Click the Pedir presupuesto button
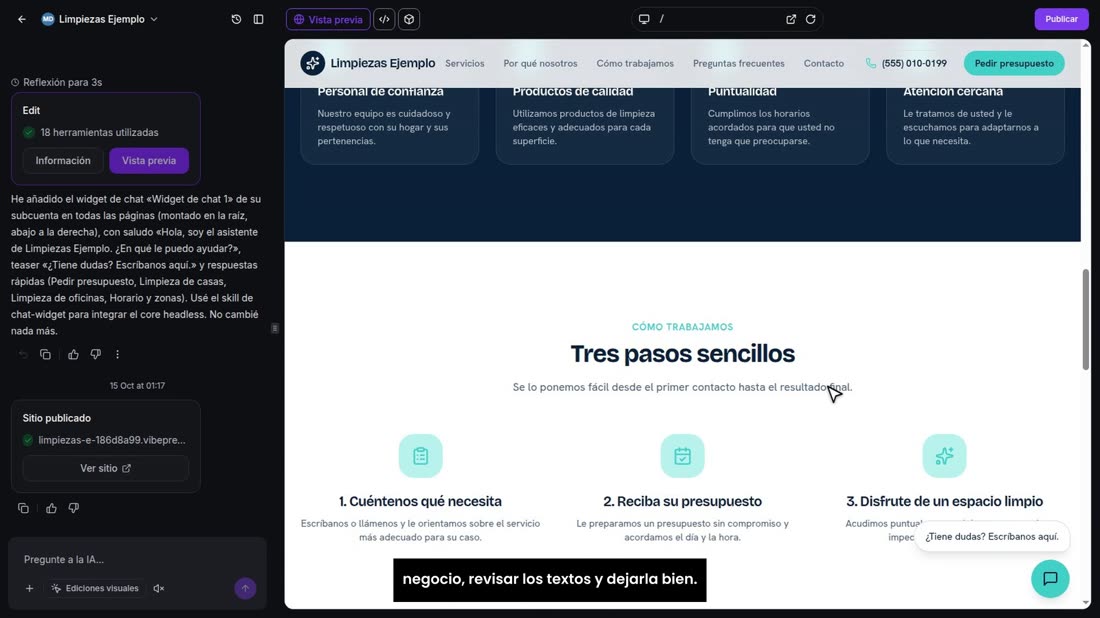Image resolution: width=1100 pixels, height=618 pixels. click(x=1014, y=63)
